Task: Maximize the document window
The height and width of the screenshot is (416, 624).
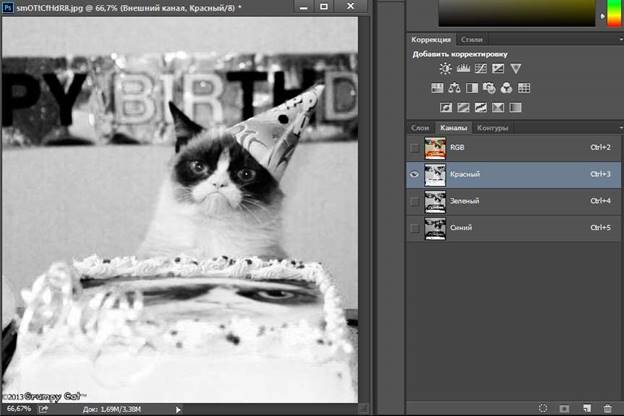Action: (324, 6)
